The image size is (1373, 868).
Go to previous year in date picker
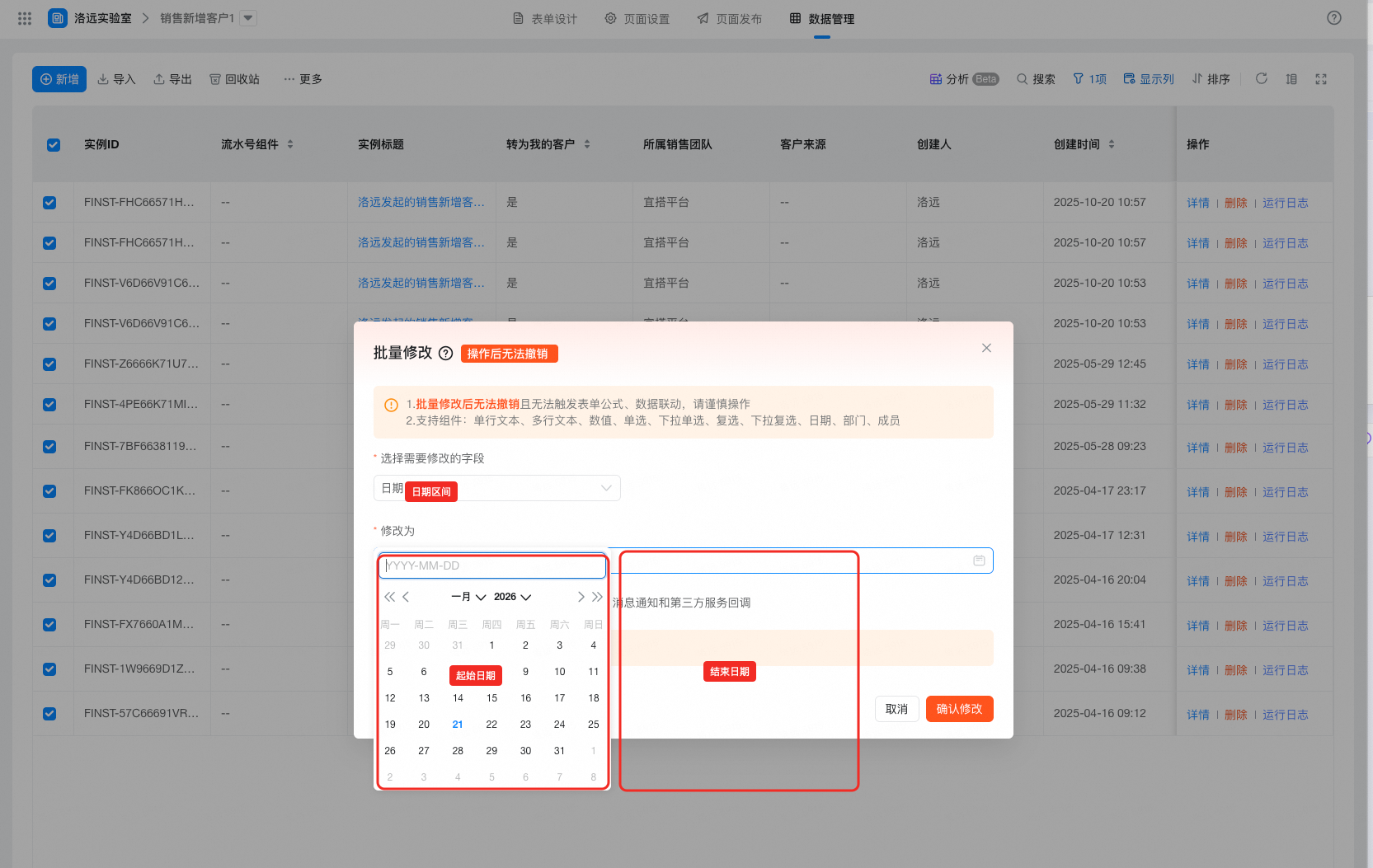389,597
